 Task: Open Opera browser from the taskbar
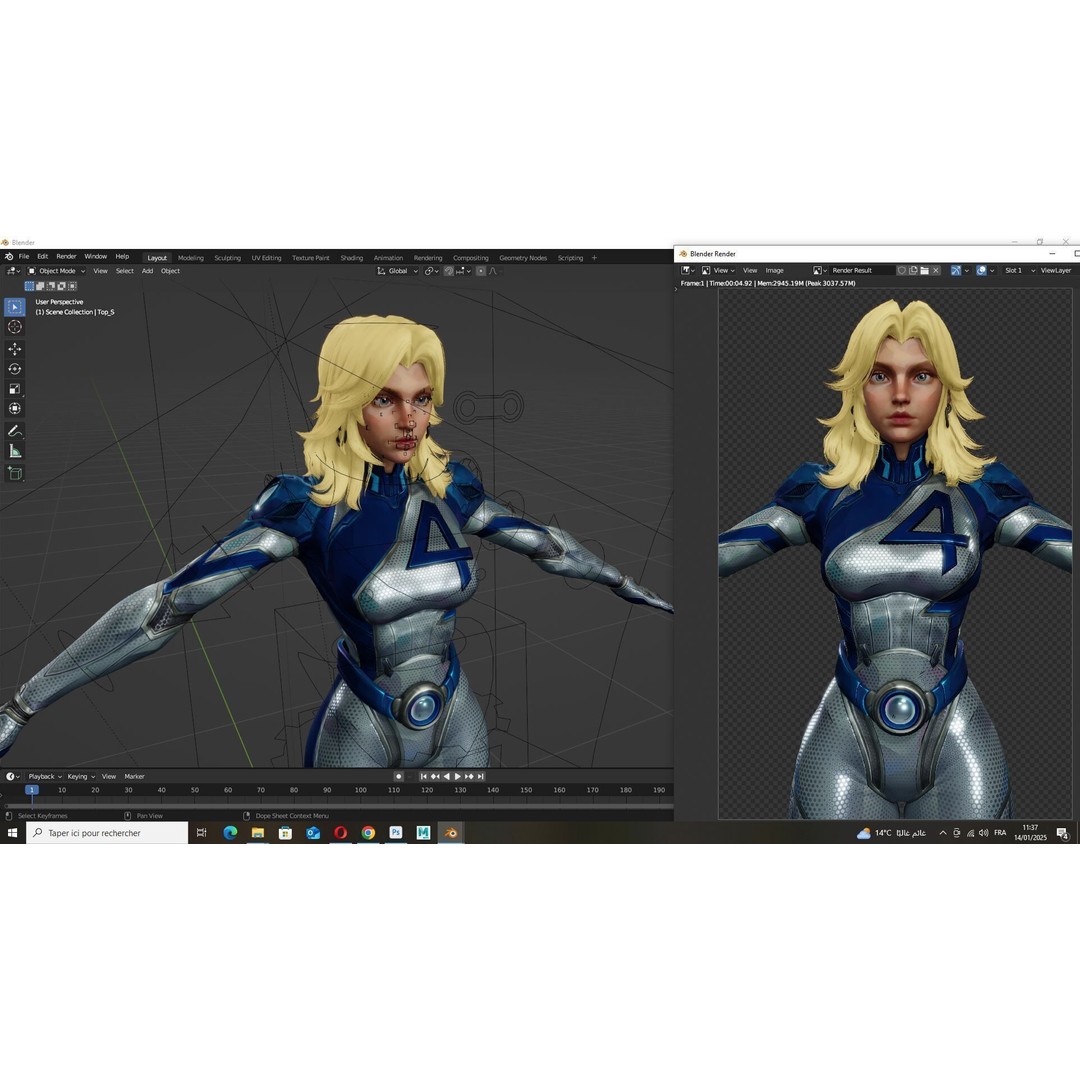coord(340,833)
